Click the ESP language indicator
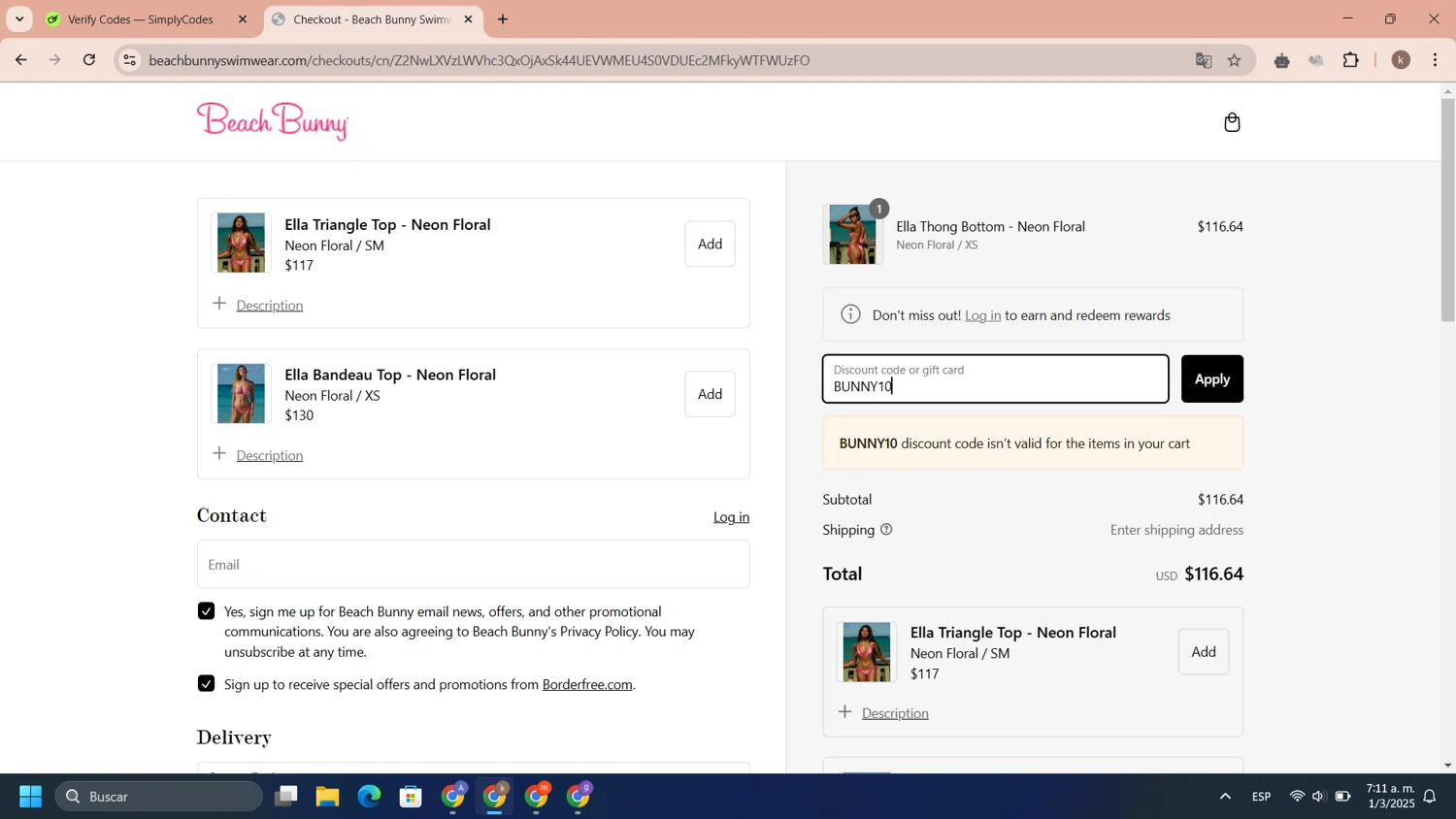The height and width of the screenshot is (819, 1456). coord(1261,797)
